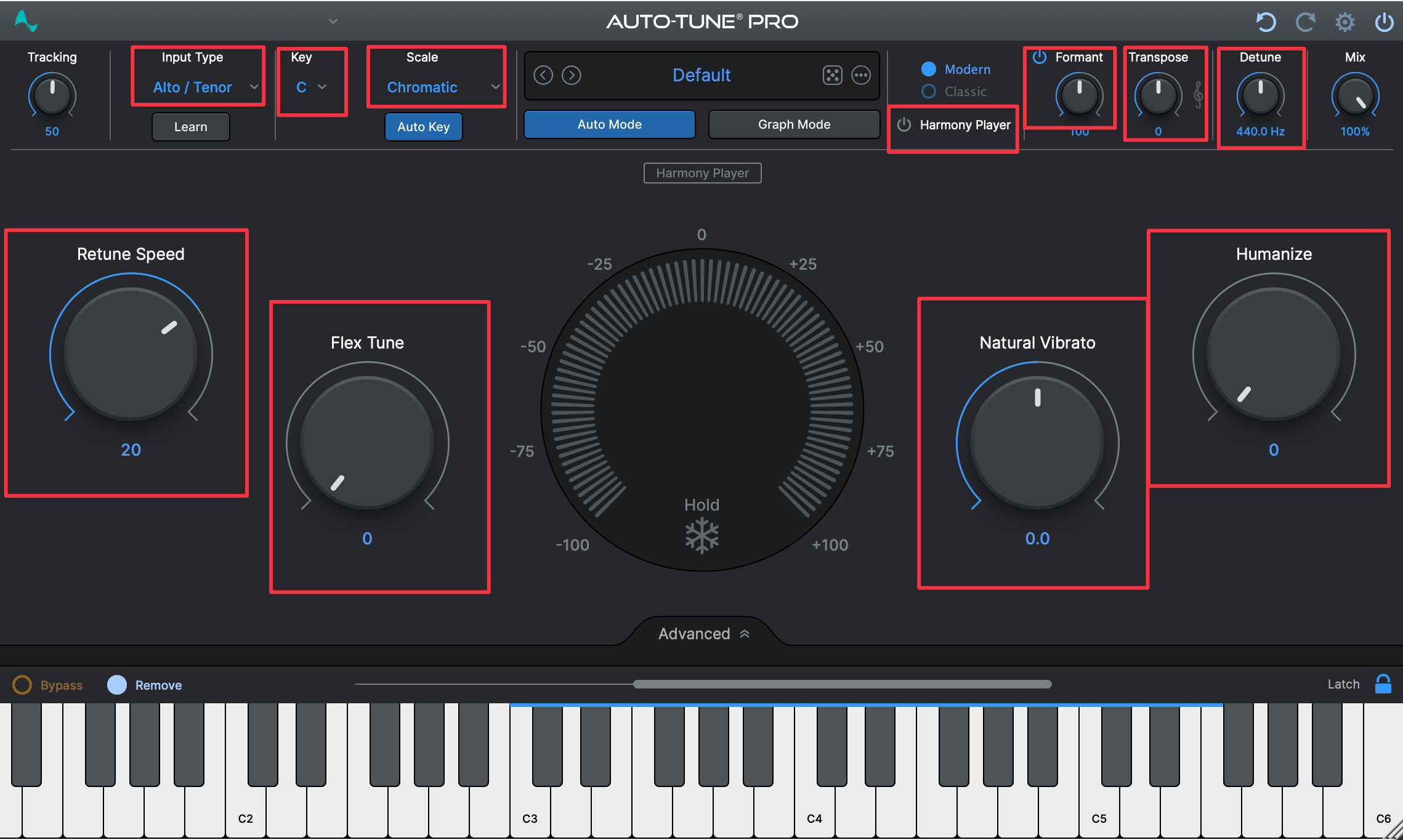Screen dimensions: 1403x840
Task: Open the top-left header chevron dropdown
Action: click(333, 22)
